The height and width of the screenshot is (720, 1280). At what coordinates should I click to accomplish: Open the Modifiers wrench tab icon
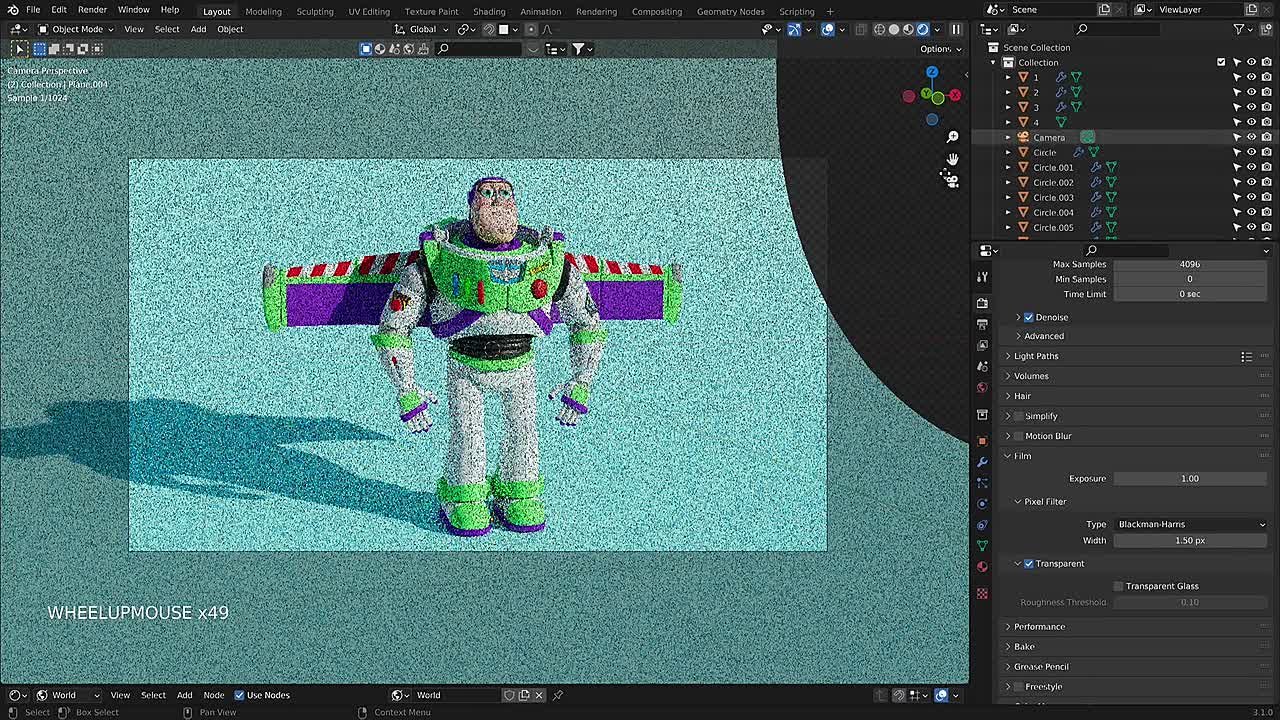tap(982, 461)
